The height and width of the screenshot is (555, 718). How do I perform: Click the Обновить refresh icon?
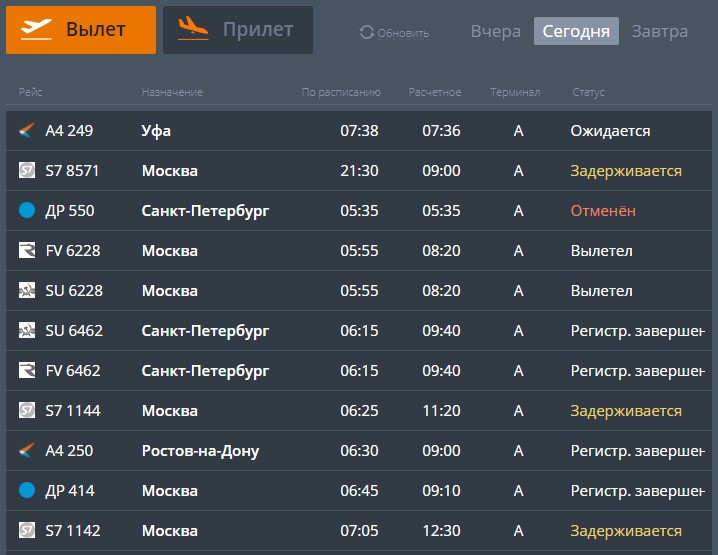point(367,32)
